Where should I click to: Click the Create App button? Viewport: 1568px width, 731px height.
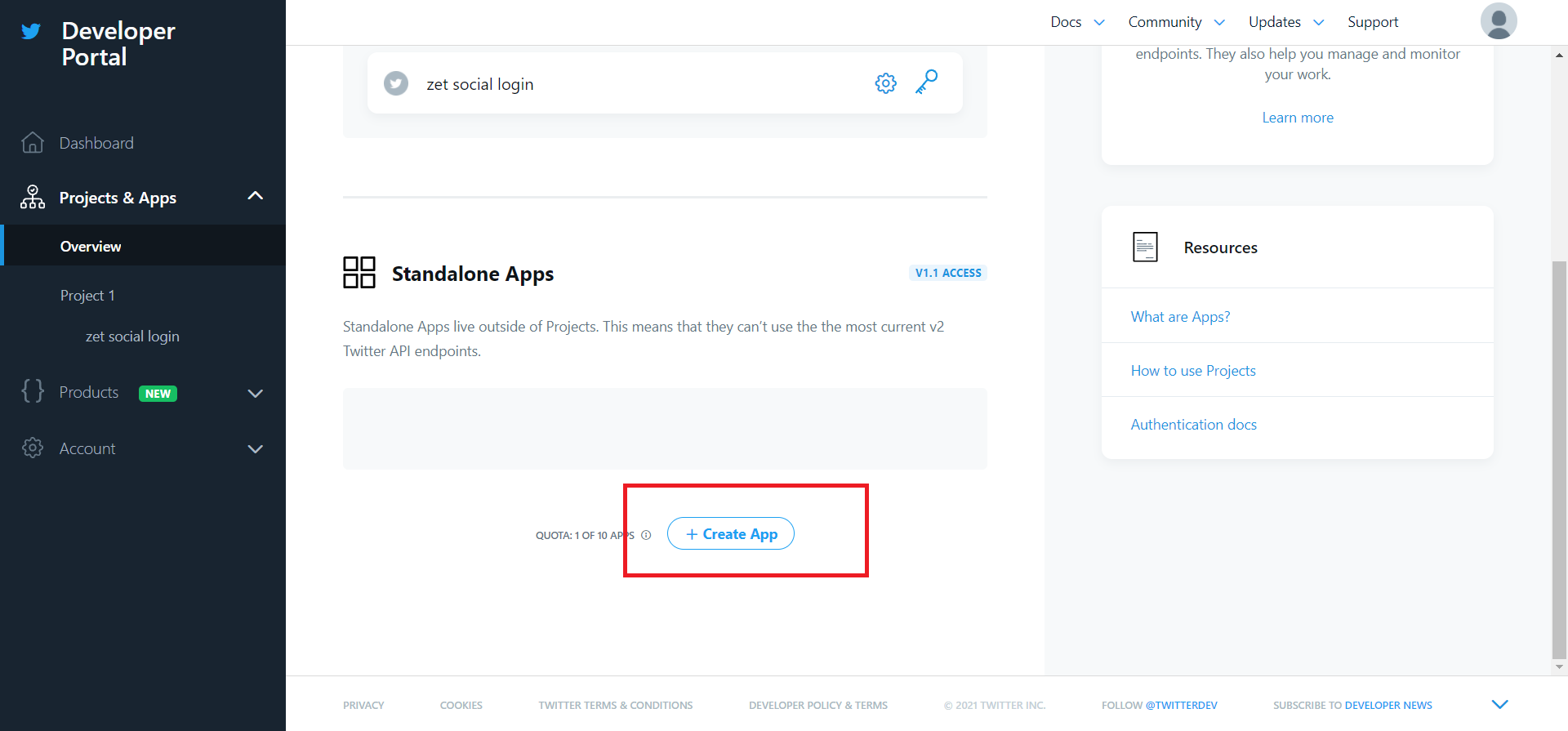[730, 534]
